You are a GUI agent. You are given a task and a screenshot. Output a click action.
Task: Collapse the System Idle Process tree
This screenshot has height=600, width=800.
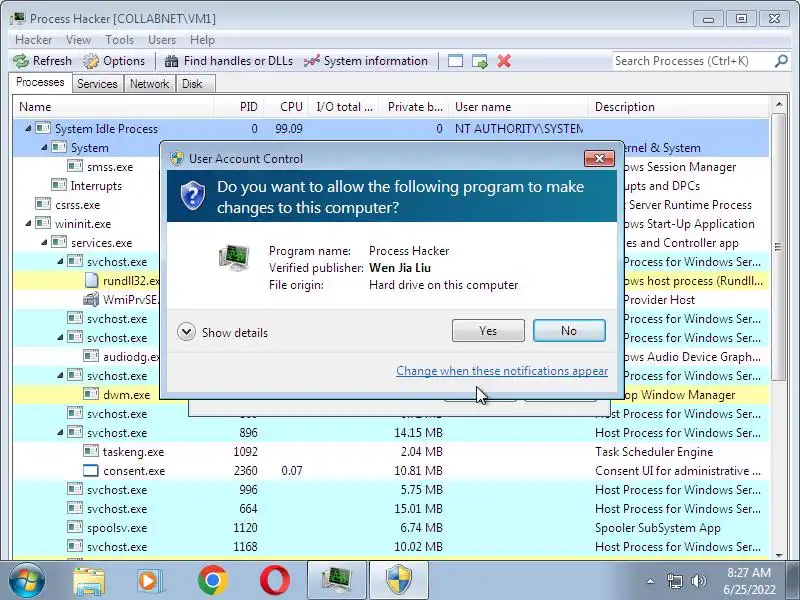[x=28, y=129]
